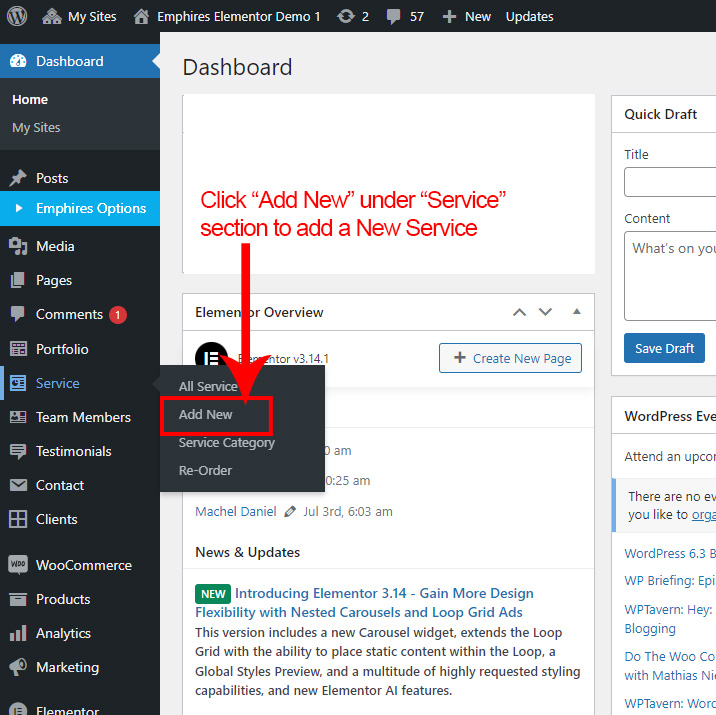Open the Introducing Elementor 3.14 article link
This screenshot has width=716, height=715.
click(x=384, y=593)
